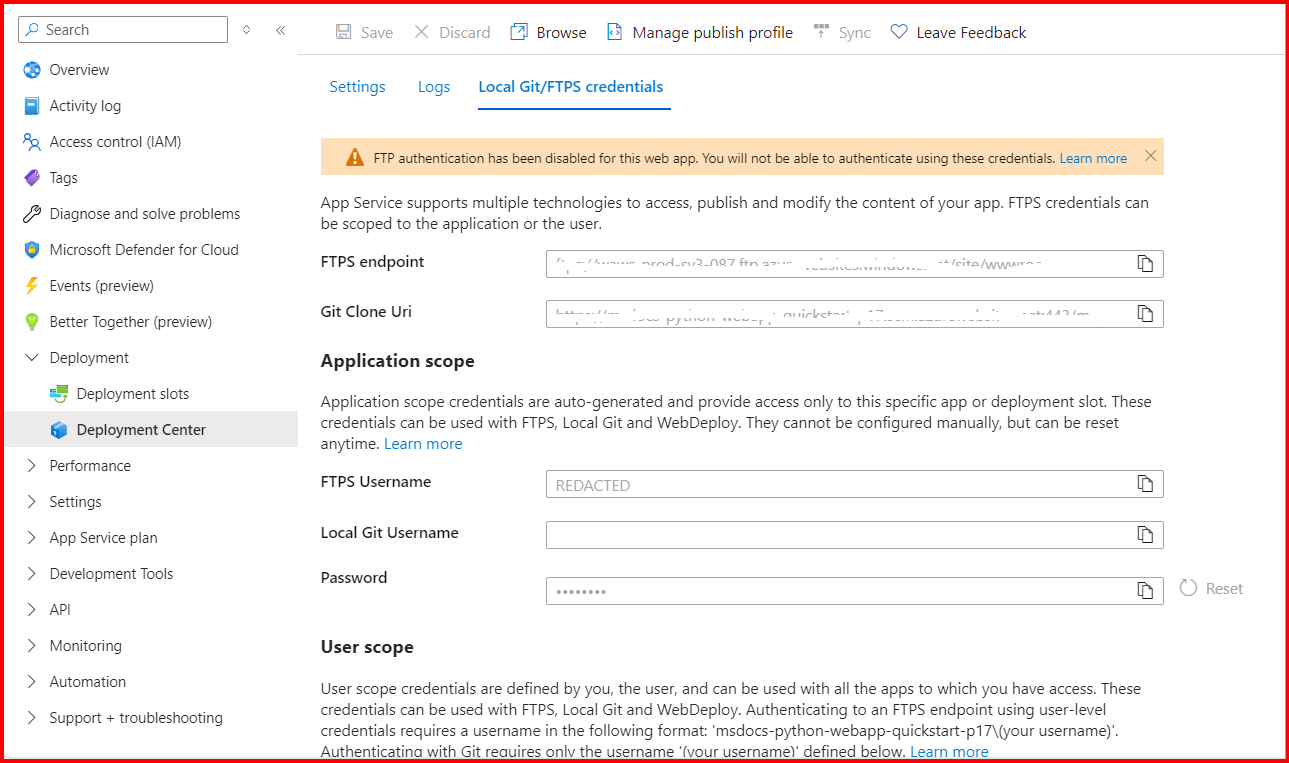Click the Manage publish profile icon
This screenshot has height=763, width=1289.
(615, 32)
